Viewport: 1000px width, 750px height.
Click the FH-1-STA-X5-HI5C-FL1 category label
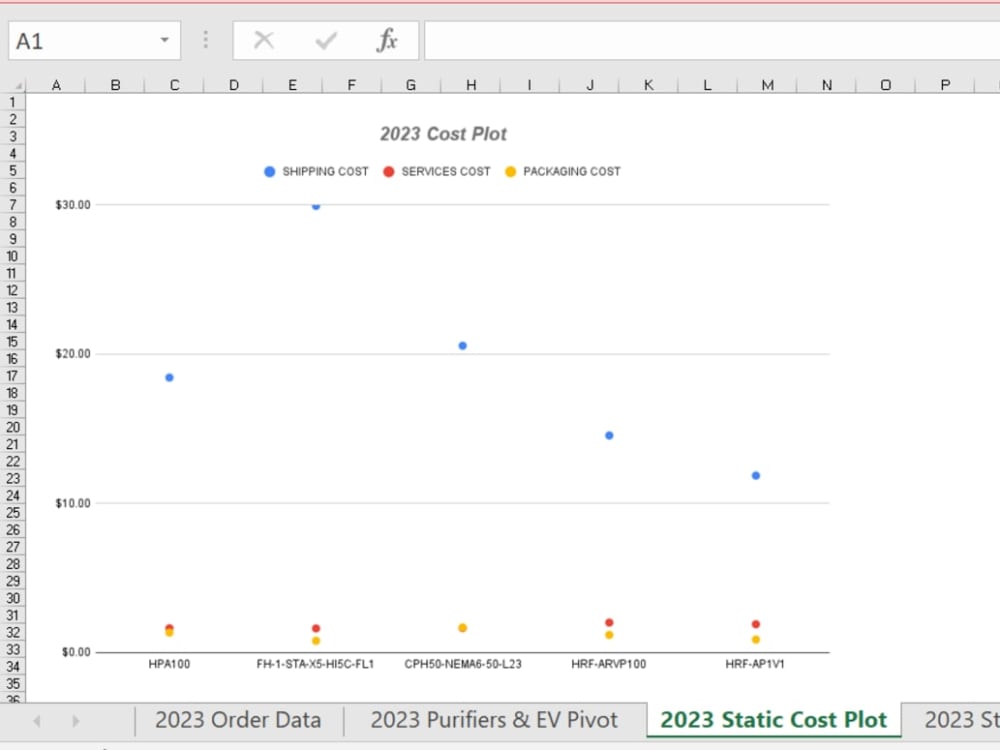click(x=315, y=664)
